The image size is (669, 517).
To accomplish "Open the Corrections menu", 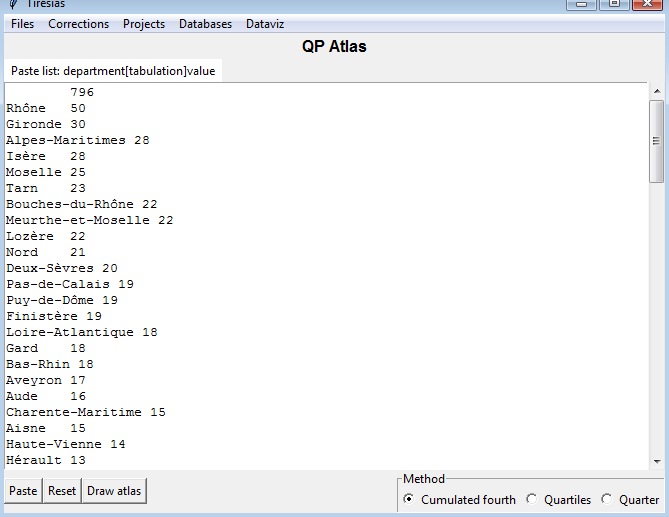I will coord(79,24).
